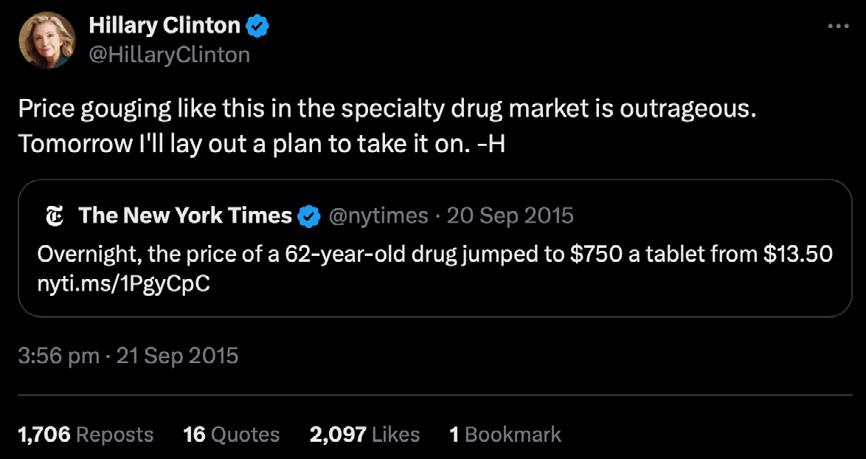The image size is (866, 459).
Task: Click the @nytimes handle
Action: tap(379, 215)
